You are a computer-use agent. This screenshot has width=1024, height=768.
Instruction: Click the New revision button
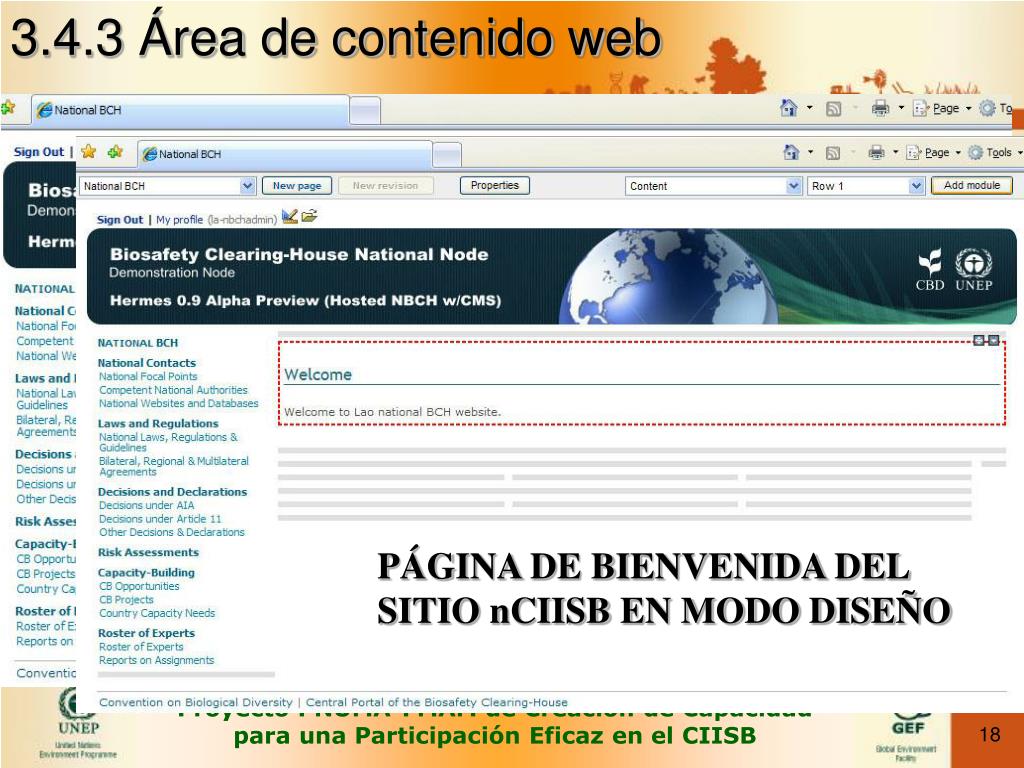pyautogui.click(x=385, y=185)
